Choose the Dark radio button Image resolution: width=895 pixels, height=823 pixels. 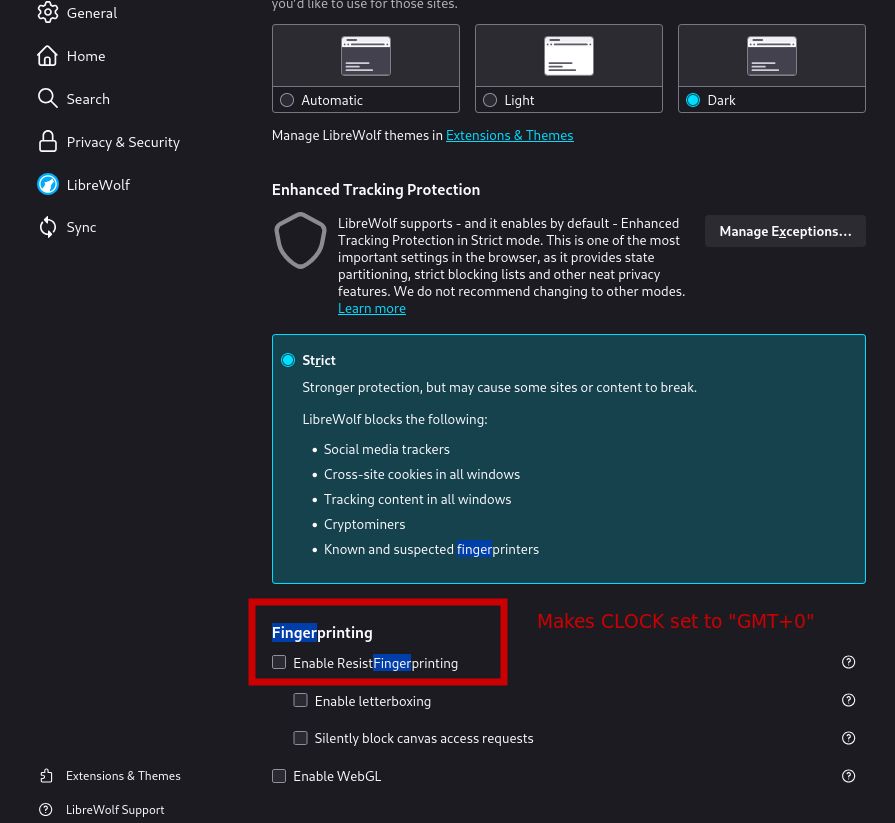(x=693, y=100)
